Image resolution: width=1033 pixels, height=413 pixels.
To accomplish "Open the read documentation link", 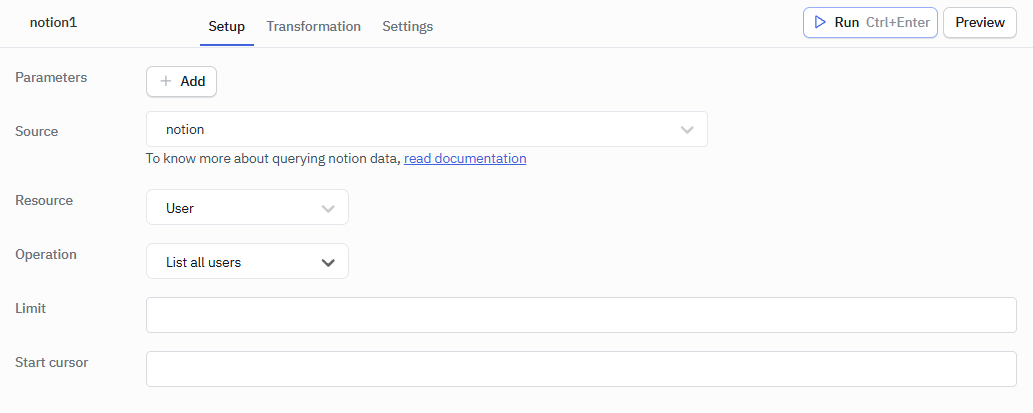I will 465,159.
